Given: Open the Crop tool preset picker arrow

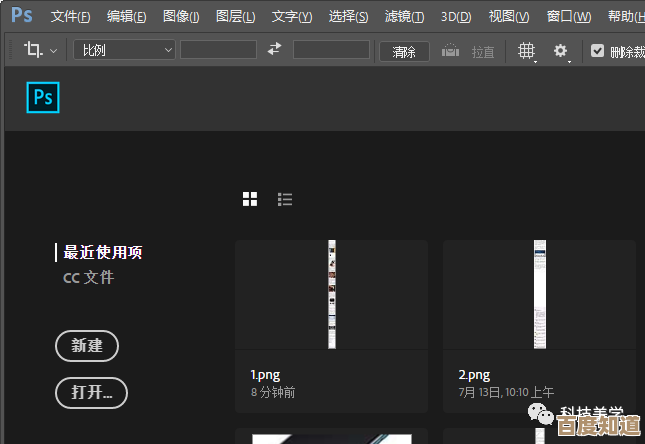Looking at the screenshot, I should pyautogui.click(x=53, y=51).
